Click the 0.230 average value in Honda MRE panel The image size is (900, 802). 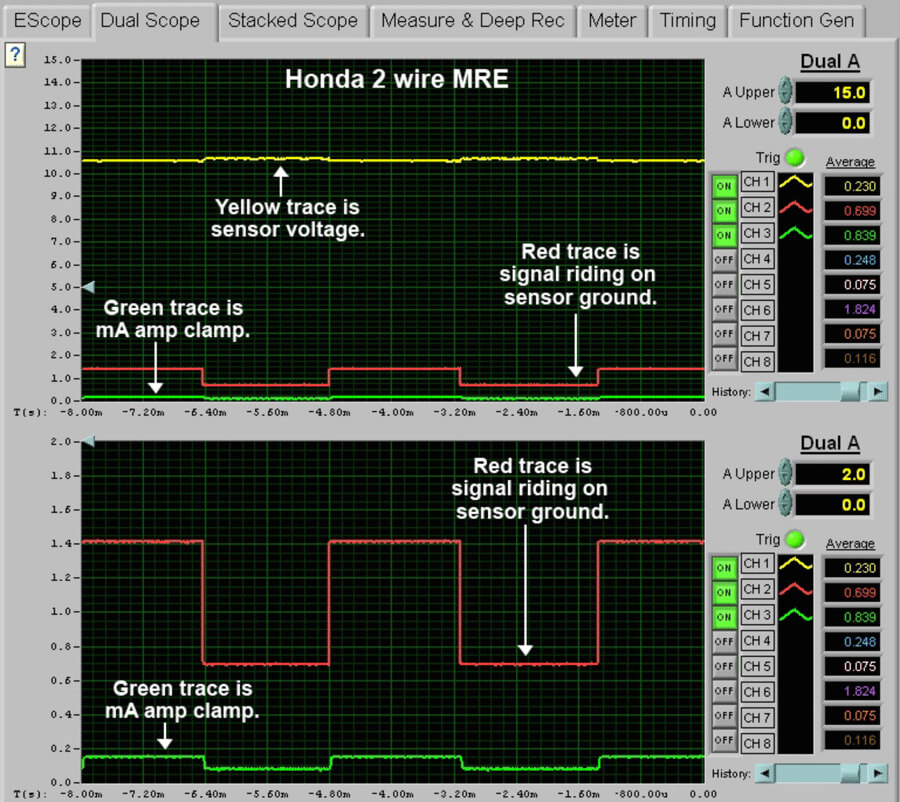pos(852,186)
